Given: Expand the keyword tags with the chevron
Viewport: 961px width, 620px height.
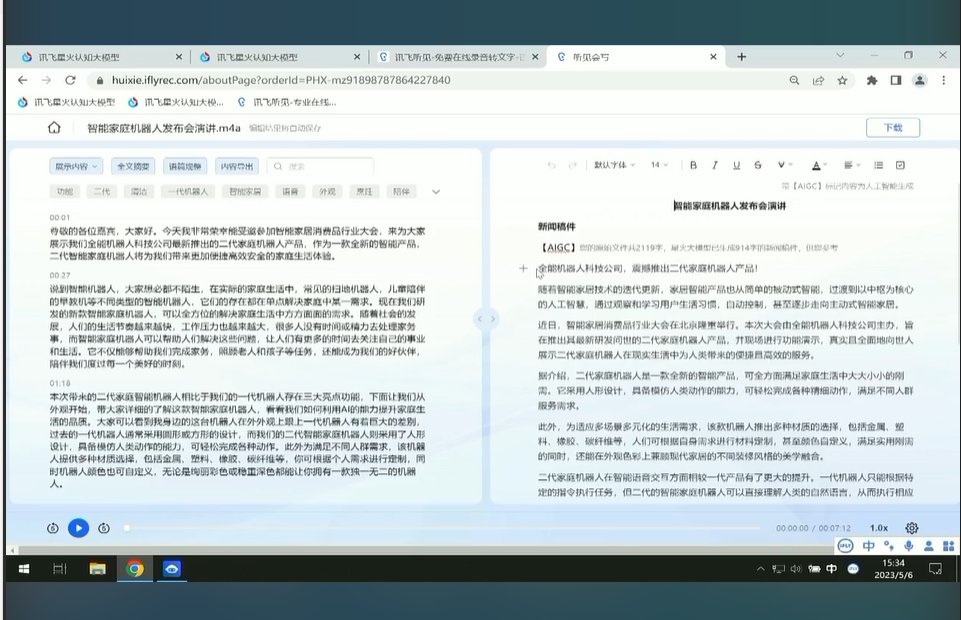Looking at the screenshot, I should 434,190.
